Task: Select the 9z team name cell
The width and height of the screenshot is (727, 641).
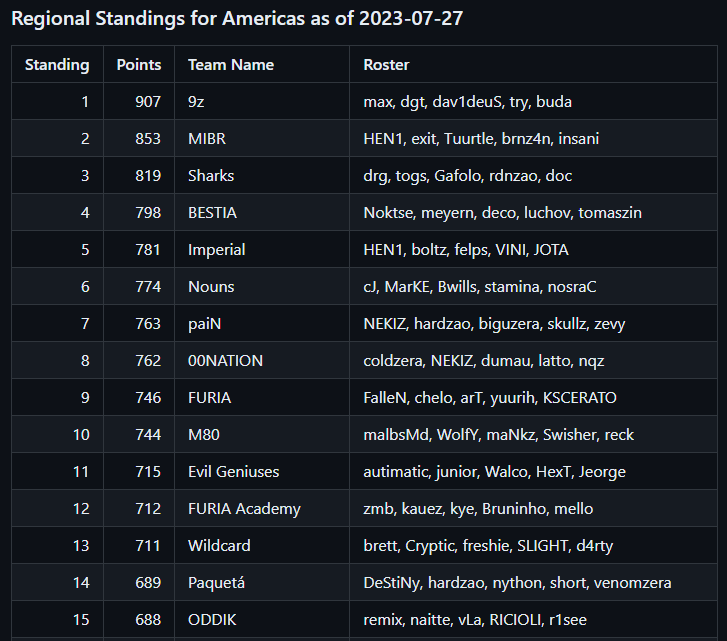Action: coord(261,102)
